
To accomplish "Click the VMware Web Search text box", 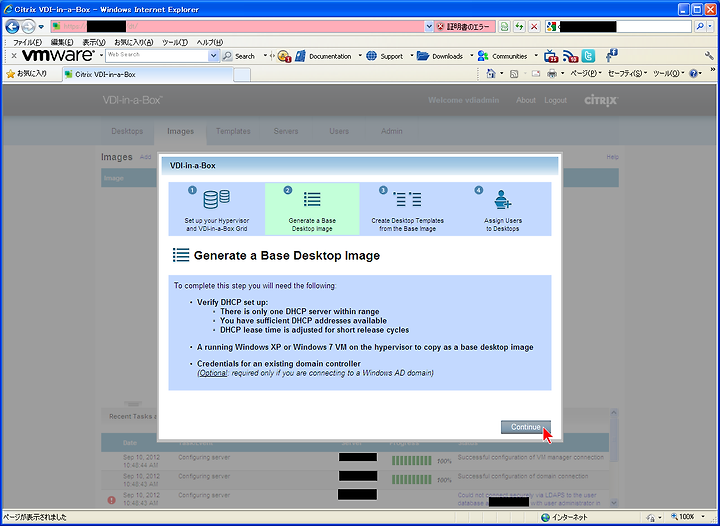I will [x=157, y=56].
